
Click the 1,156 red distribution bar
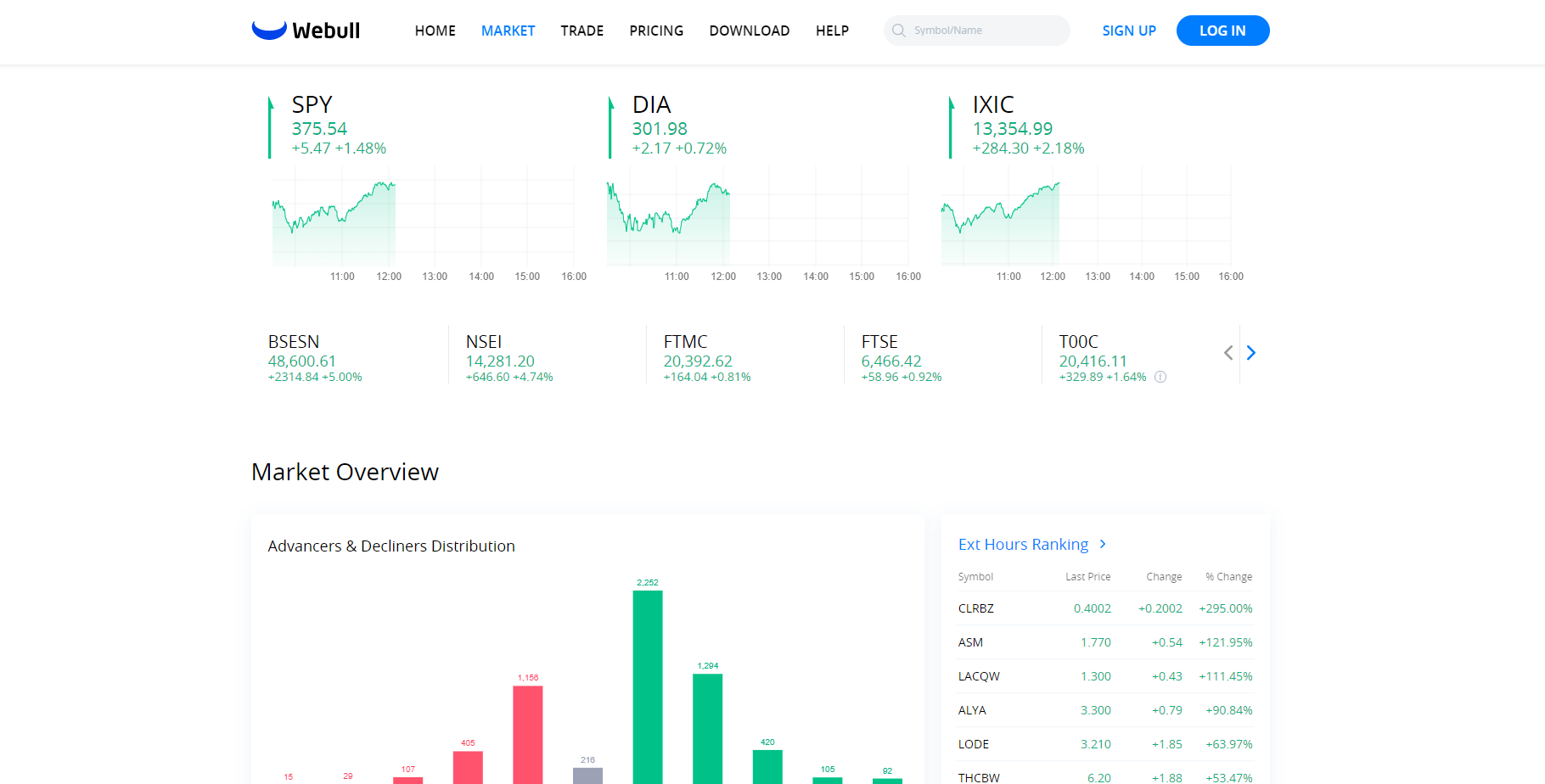pos(528,735)
